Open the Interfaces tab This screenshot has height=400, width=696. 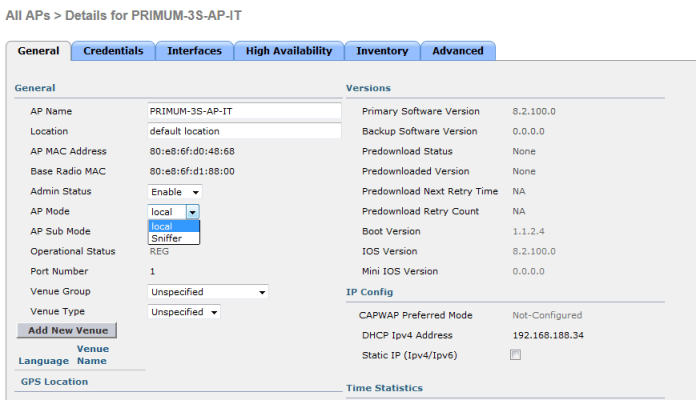(x=194, y=51)
